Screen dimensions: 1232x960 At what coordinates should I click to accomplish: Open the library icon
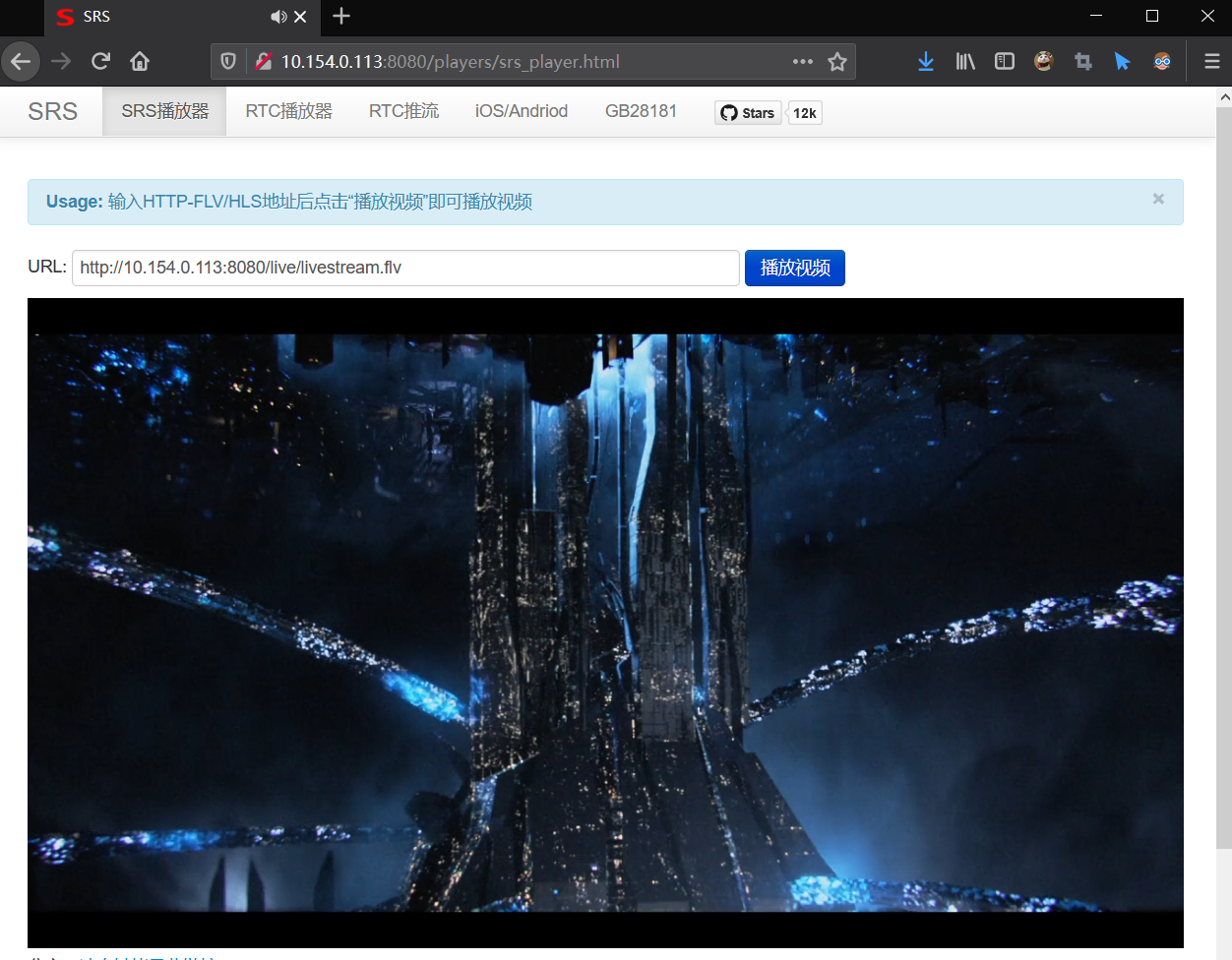tap(965, 61)
